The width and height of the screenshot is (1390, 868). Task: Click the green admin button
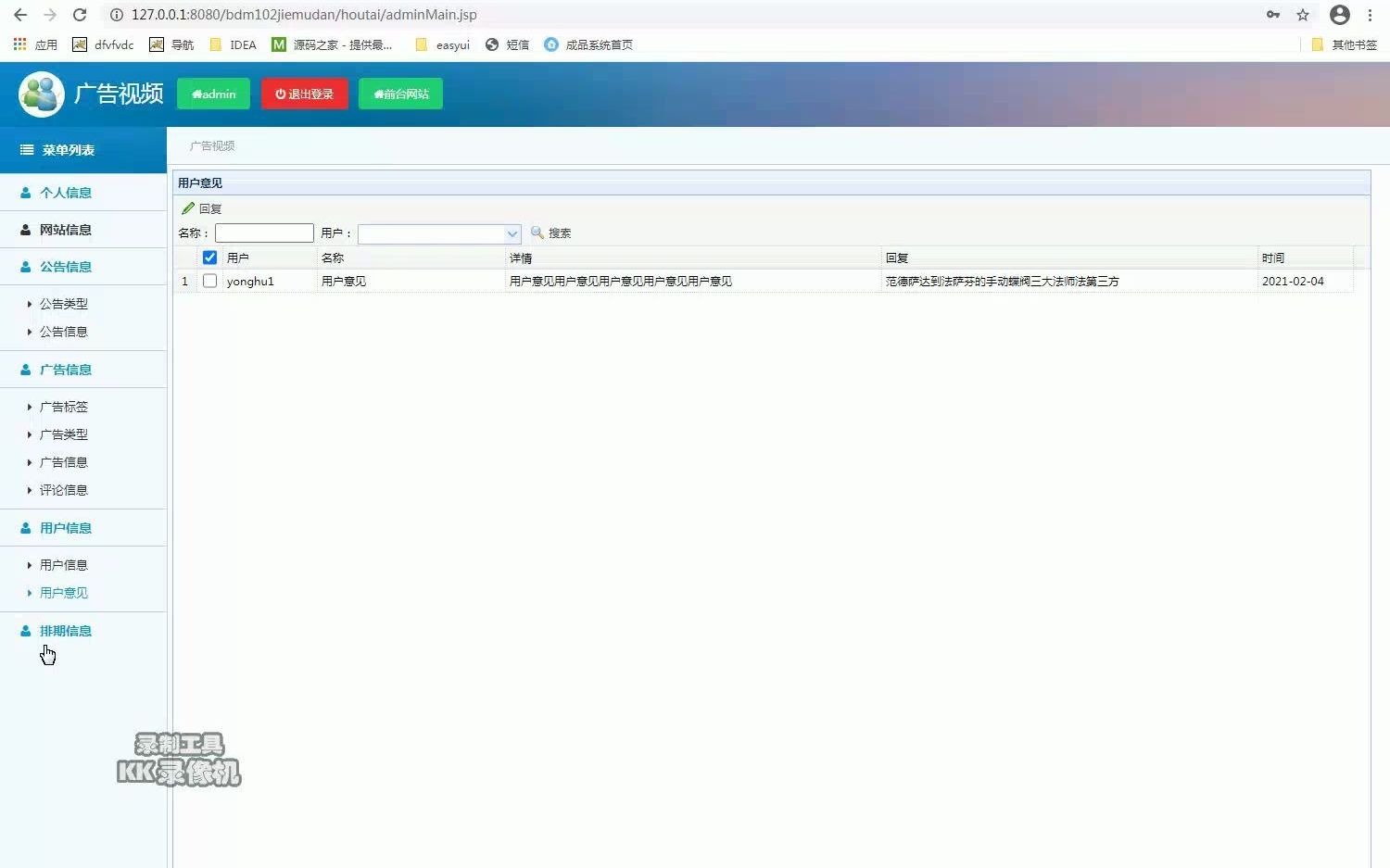213,94
